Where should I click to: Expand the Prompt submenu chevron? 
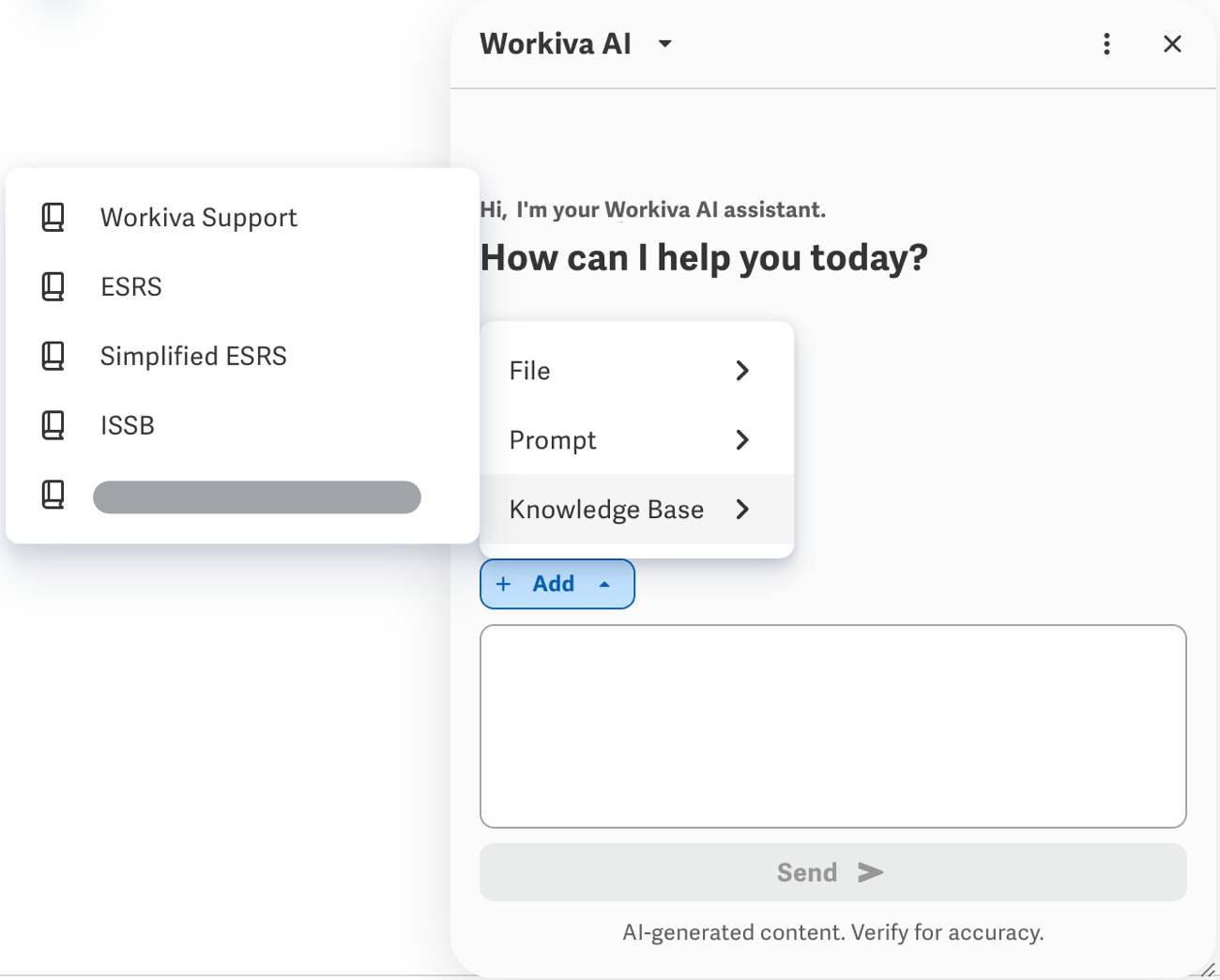tap(743, 440)
